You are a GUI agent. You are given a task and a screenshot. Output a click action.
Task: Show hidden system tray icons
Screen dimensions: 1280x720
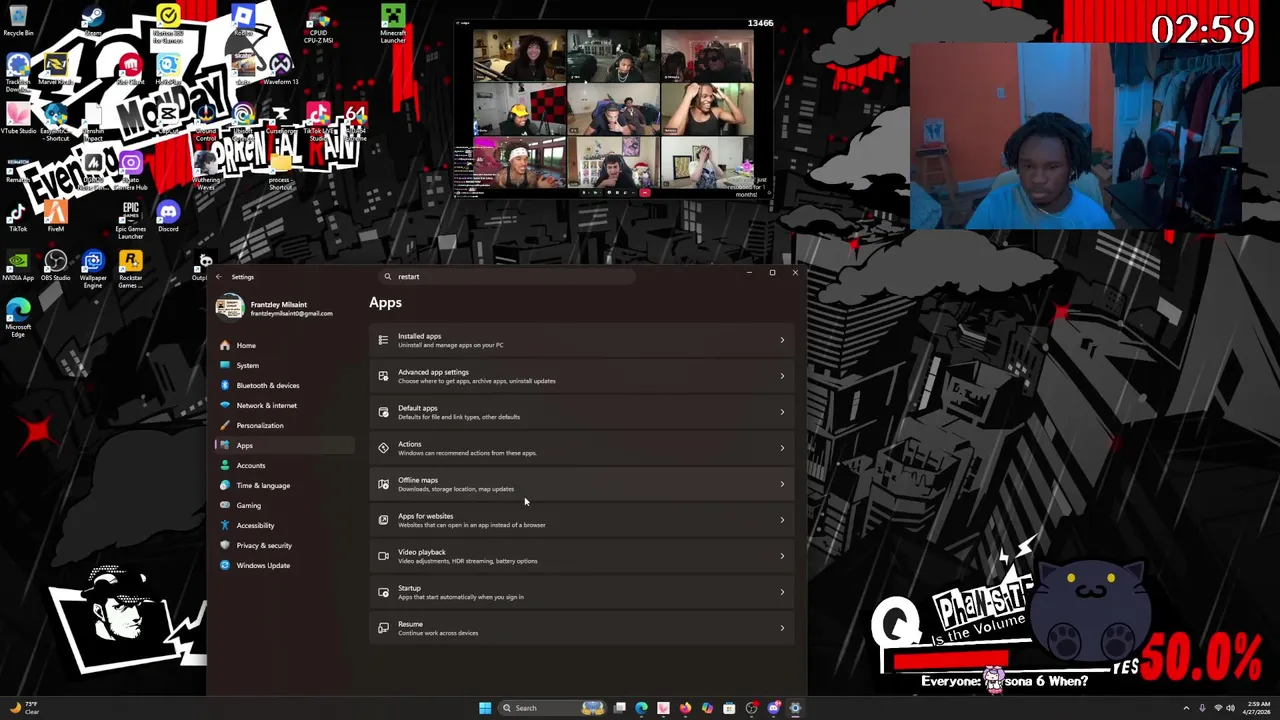pyautogui.click(x=1186, y=708)
